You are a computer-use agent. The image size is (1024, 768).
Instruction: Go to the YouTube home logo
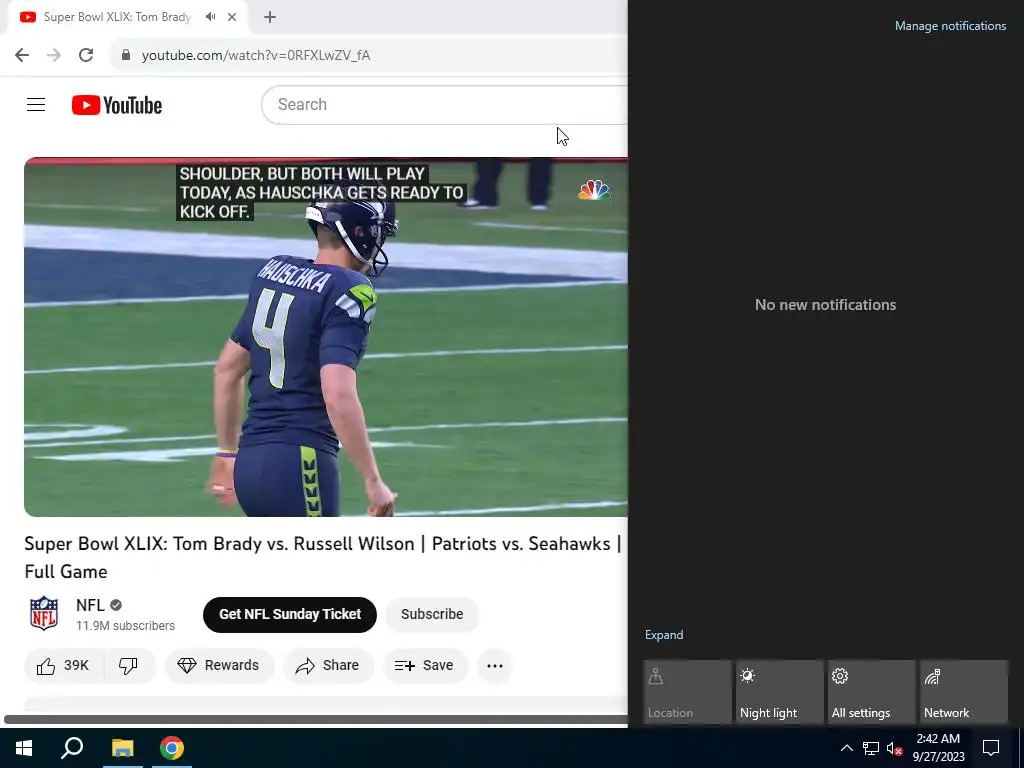click(117, 105)
